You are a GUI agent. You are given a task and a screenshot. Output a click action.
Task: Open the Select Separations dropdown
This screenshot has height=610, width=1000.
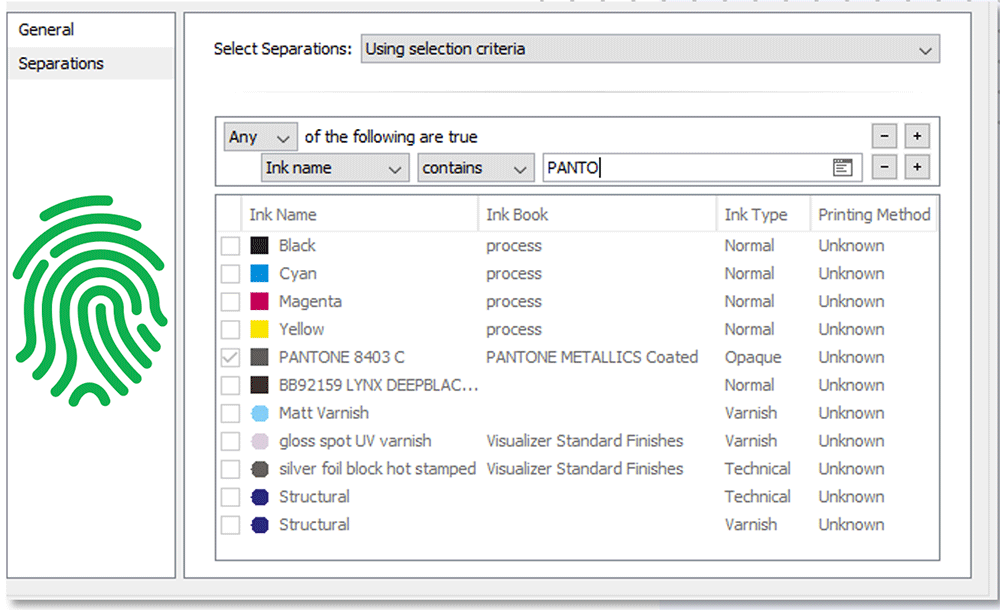650,49
